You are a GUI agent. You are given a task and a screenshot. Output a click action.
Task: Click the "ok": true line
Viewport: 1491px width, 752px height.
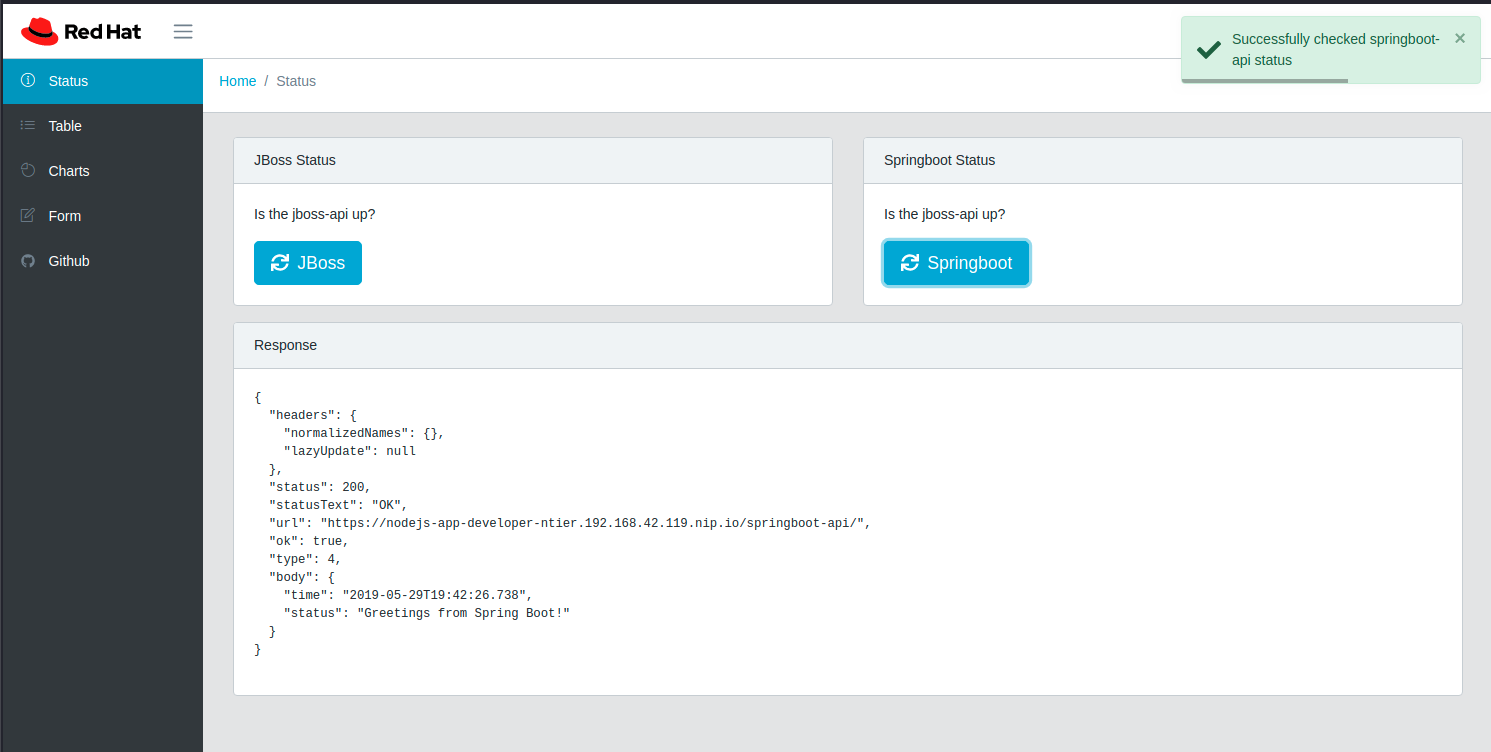coord(309,541)
